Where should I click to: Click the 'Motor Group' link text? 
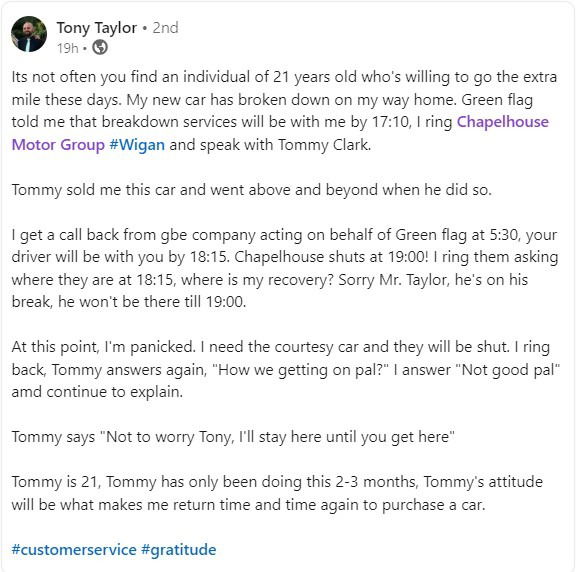[58, 145]
